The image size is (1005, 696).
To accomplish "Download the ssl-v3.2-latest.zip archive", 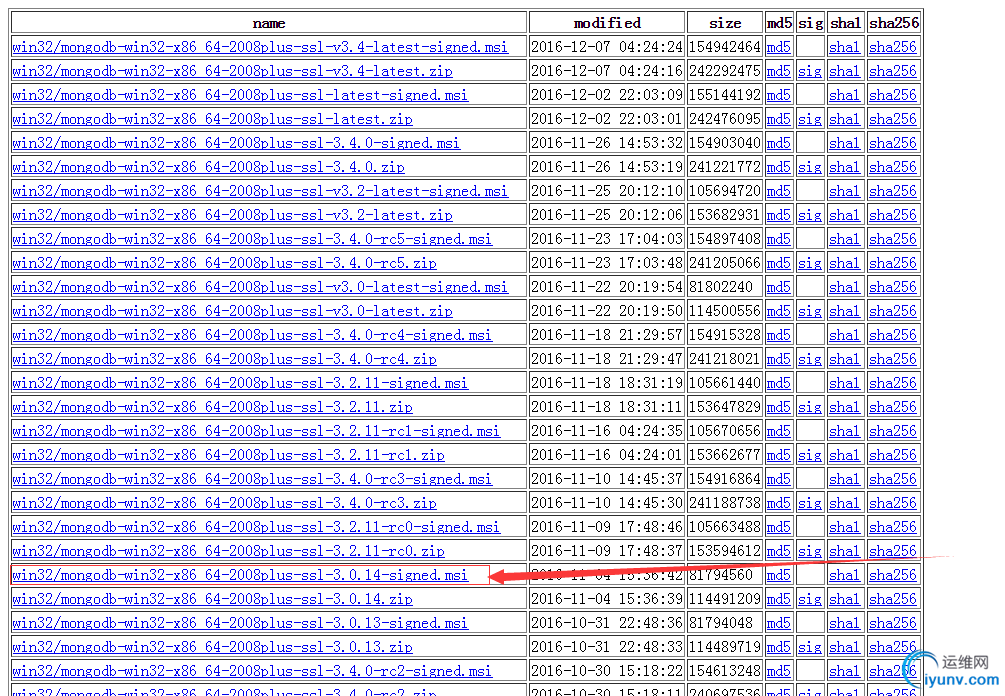I will click(233, 215).
